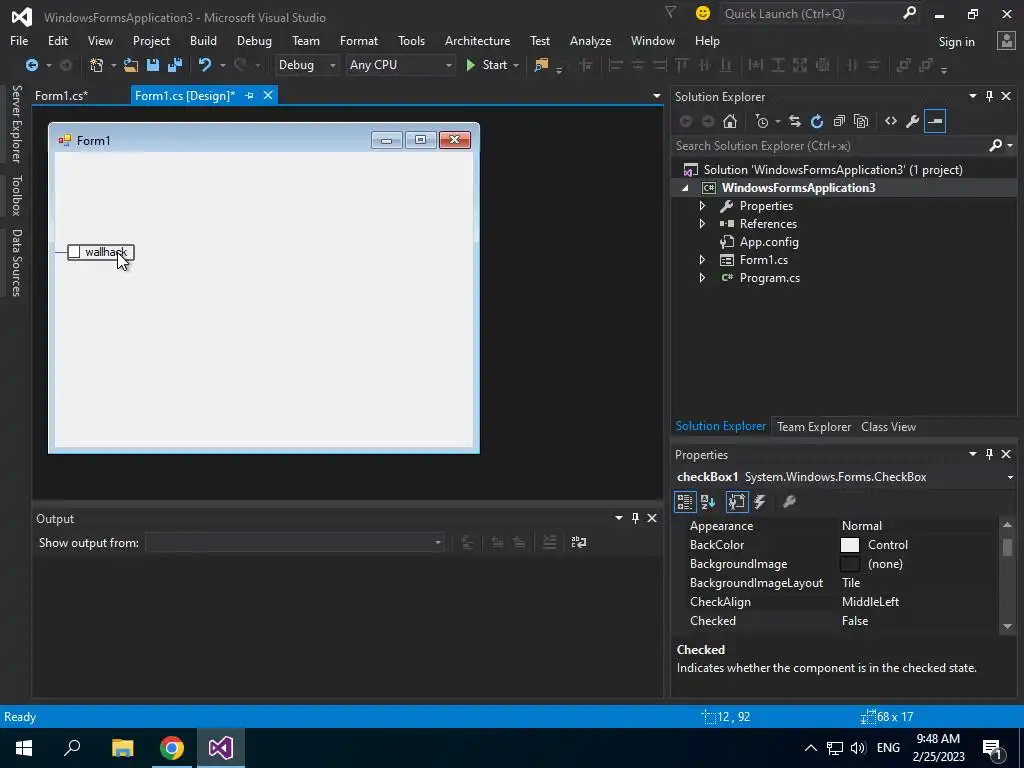Undo the last action using the toolbar arrow
This screenshot has height=768, width=1024.
(205, 65)
